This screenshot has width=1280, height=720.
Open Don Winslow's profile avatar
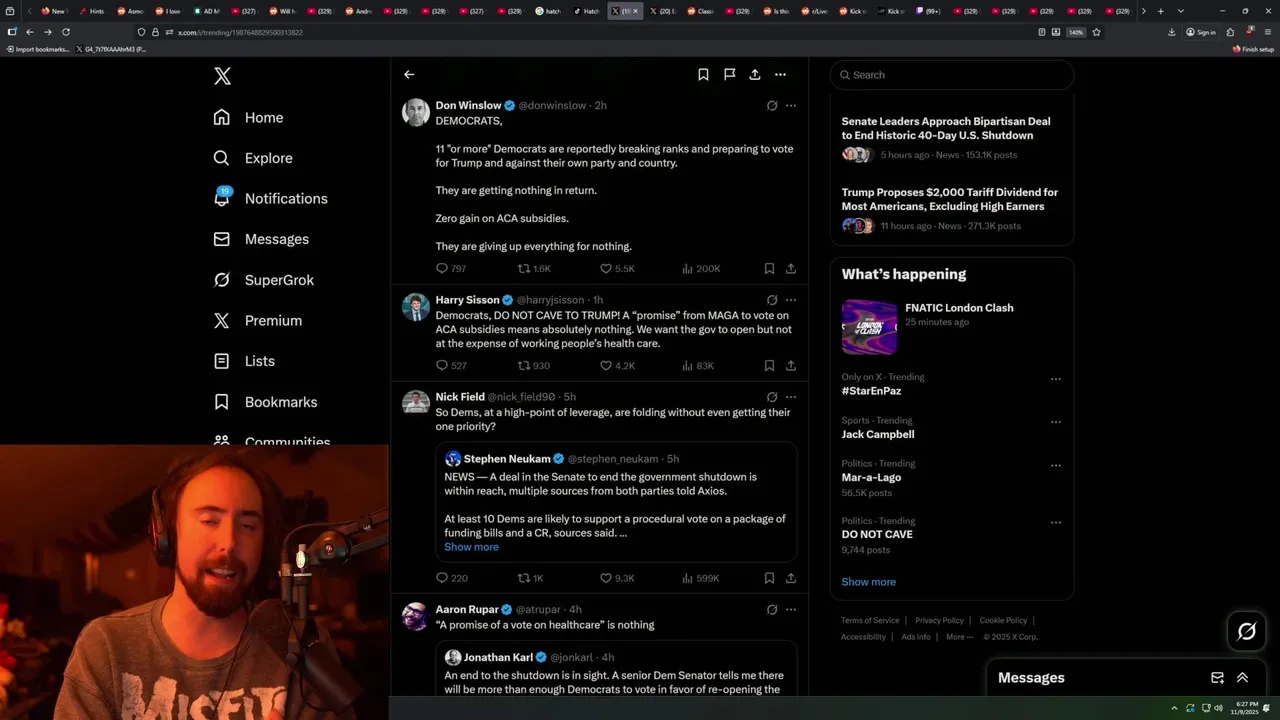tap(416, 112)
